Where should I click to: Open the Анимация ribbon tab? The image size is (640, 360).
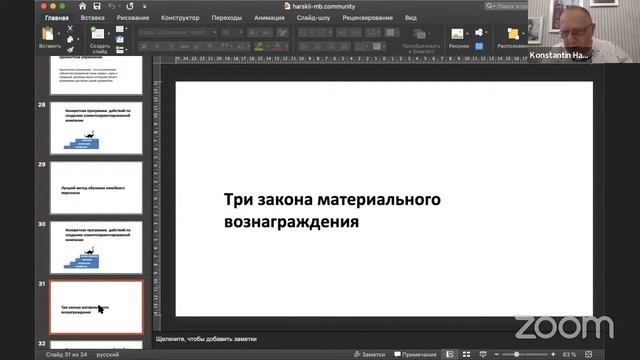(x=269, y=18)
